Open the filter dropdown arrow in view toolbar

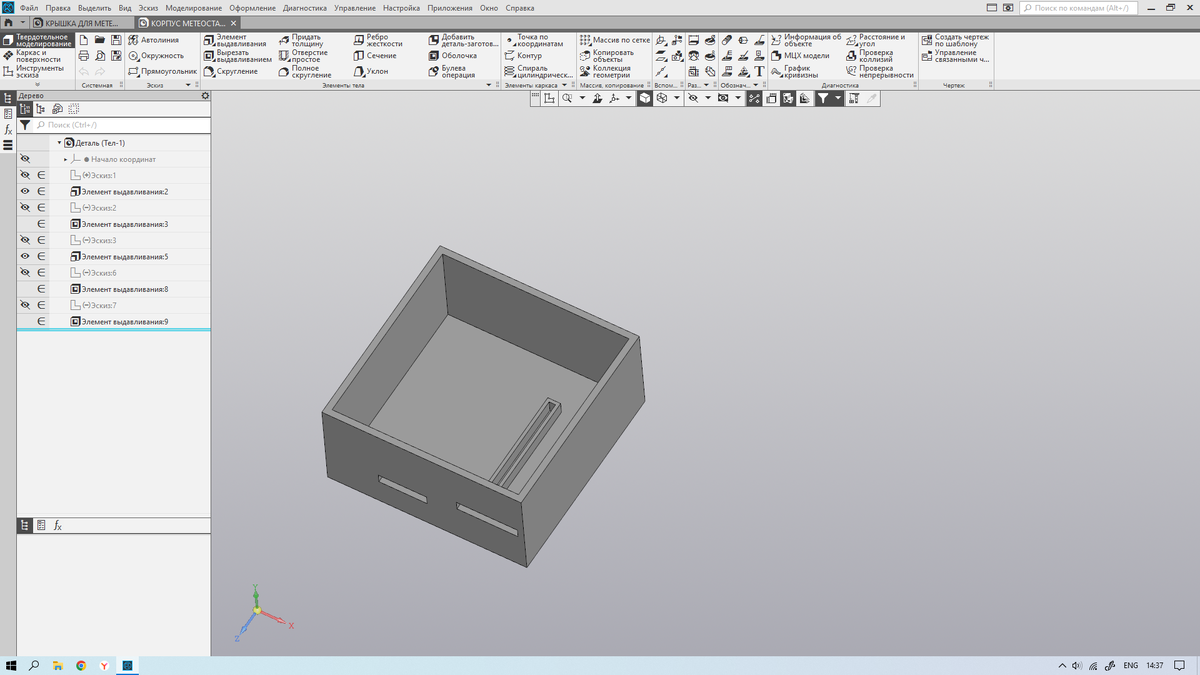click(838, 98)
